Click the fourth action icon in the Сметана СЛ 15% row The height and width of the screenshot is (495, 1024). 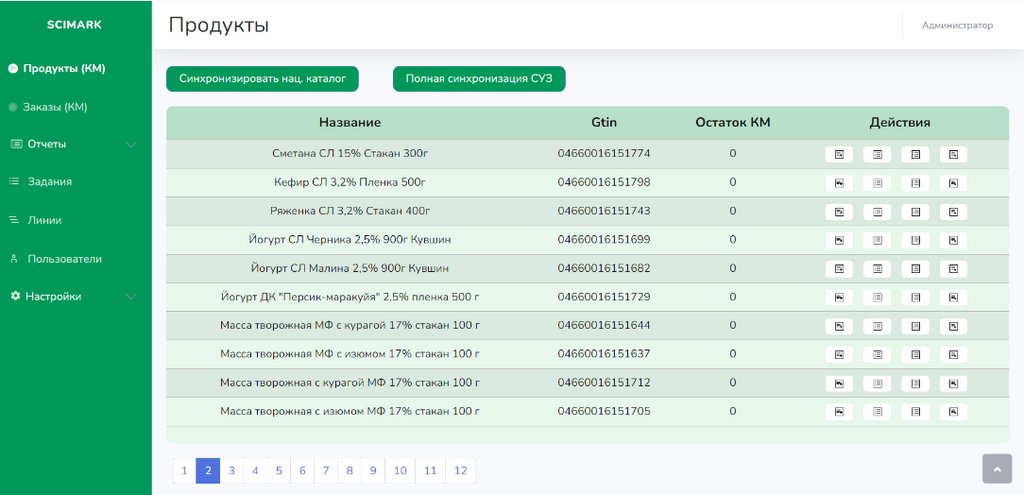(x=953, y=155)
